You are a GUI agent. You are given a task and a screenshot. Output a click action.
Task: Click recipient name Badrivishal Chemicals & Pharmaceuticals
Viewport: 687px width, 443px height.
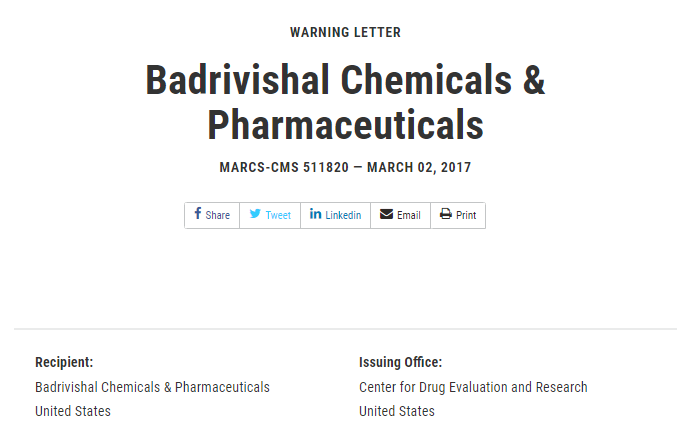click(x=152, y=387)
